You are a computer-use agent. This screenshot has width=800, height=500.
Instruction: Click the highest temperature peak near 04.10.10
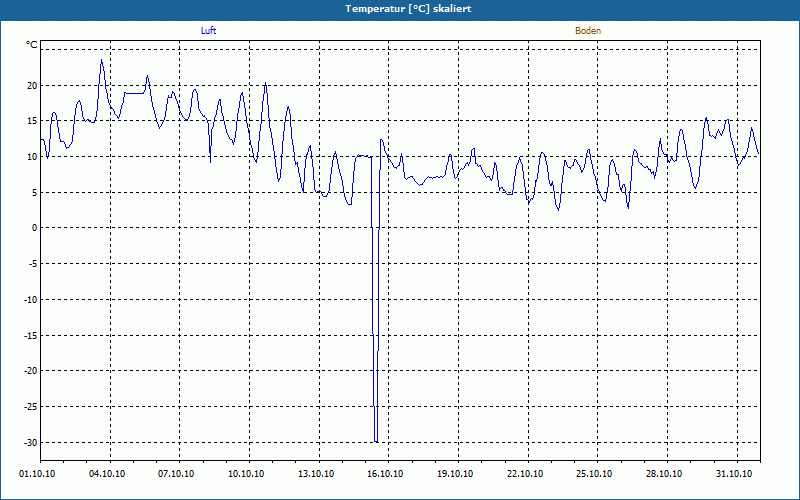click(x=102, y=60)
